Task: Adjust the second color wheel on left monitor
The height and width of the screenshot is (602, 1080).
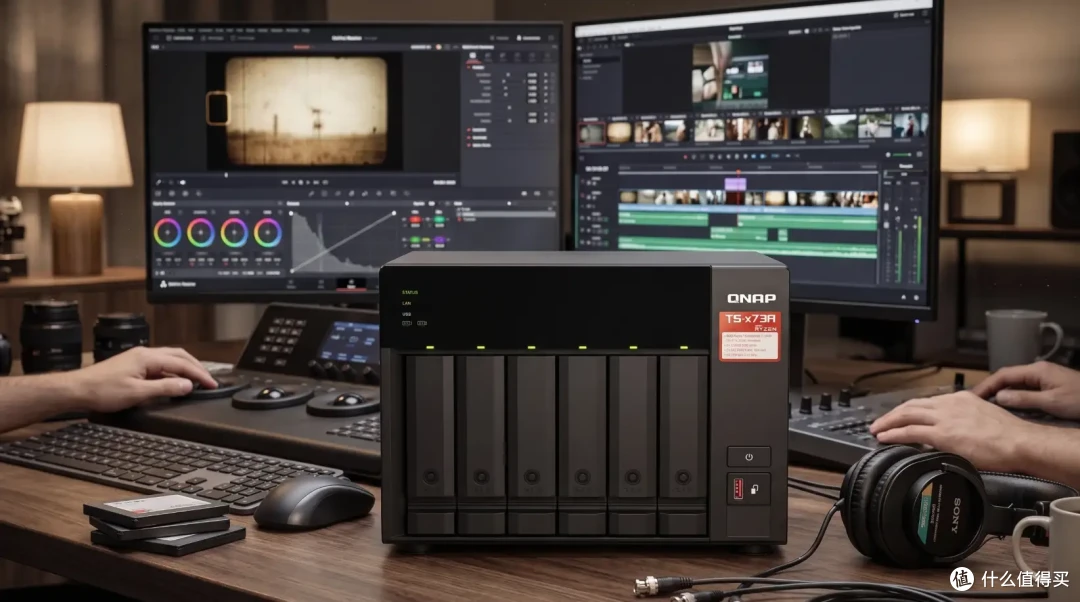Action: [200, 233]
